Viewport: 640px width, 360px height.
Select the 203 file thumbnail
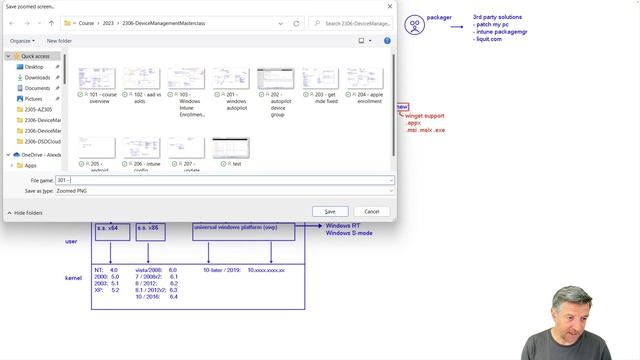click(x=320, y=78)
